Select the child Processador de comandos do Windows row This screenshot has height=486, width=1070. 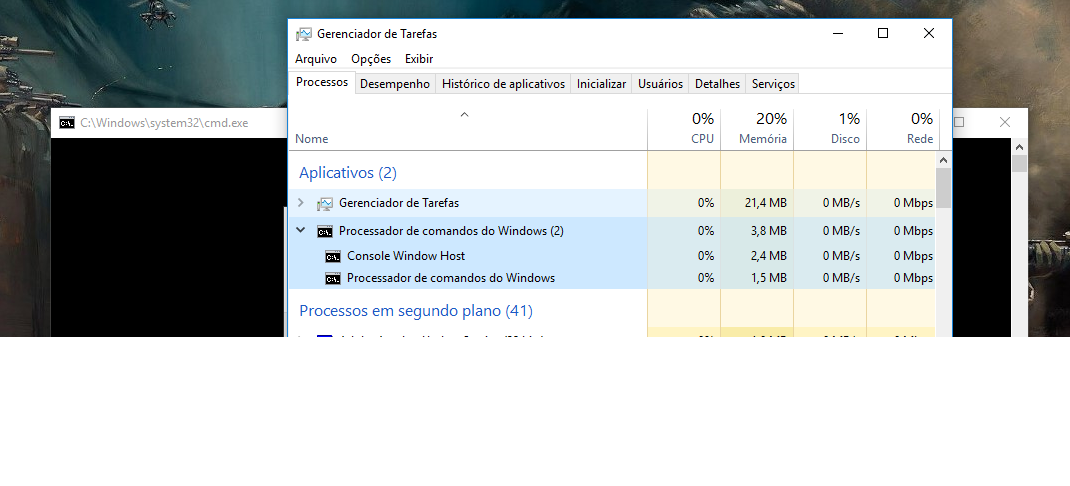click(612, 278)
